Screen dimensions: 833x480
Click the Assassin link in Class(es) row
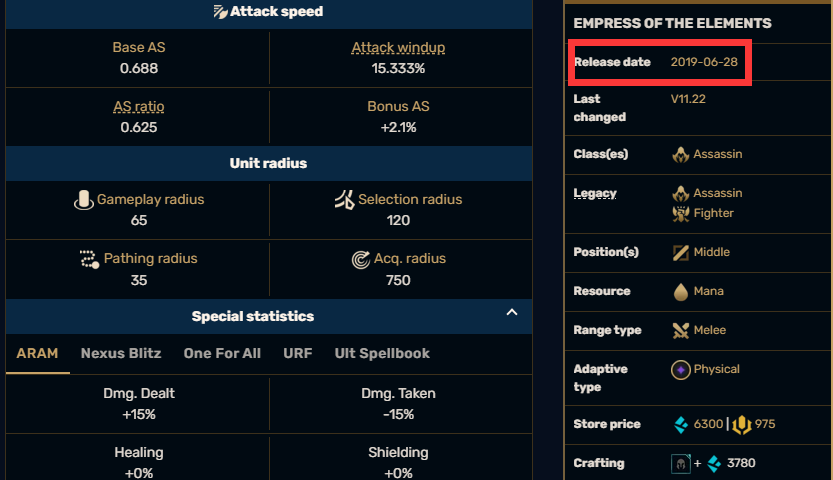tap(718, 154)
